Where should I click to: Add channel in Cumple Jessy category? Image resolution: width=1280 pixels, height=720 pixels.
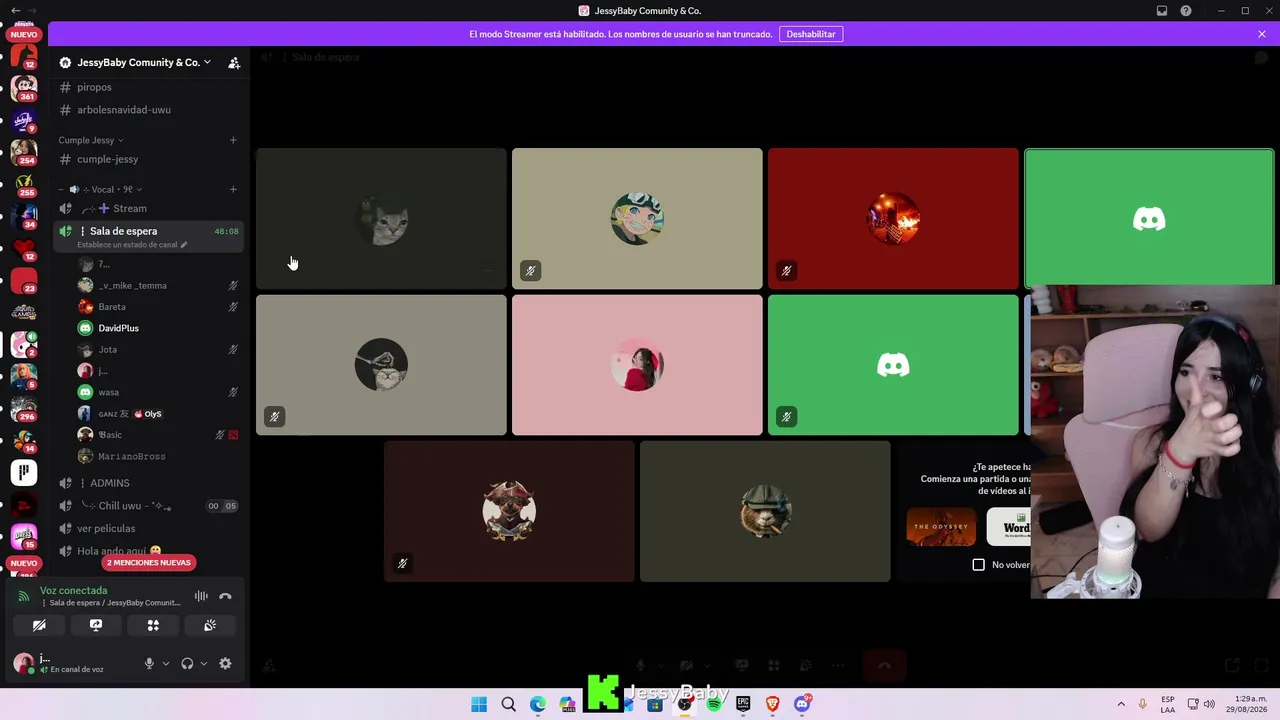pos(233,140)
